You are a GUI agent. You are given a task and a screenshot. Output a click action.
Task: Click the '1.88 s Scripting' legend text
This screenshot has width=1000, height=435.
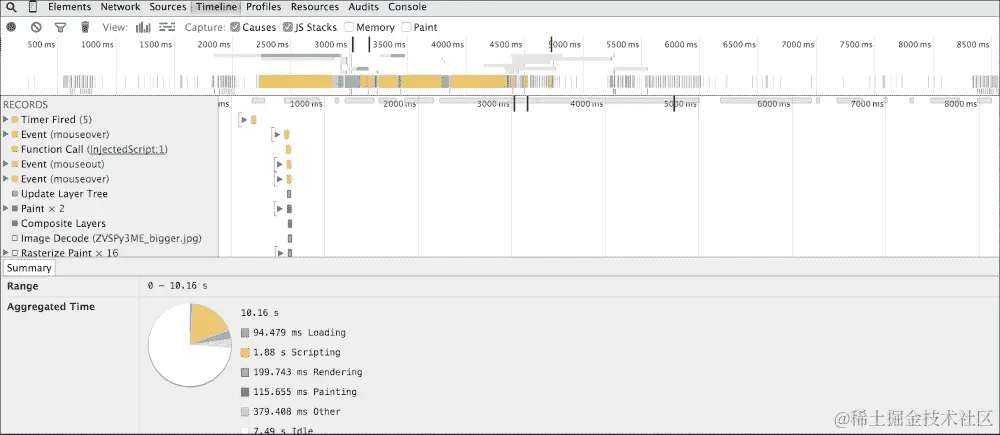tap(297, 353)
